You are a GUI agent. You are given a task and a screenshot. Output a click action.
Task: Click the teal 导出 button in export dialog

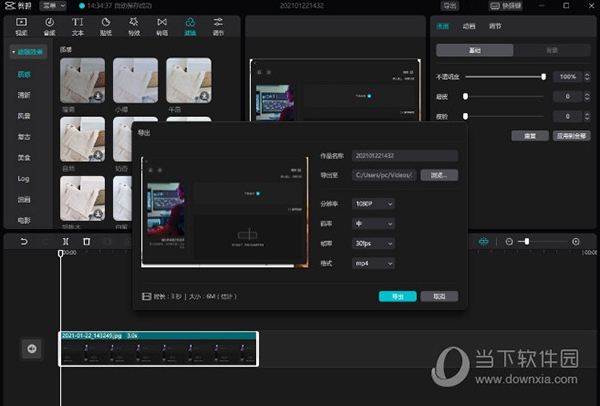[x=397, y=296]
